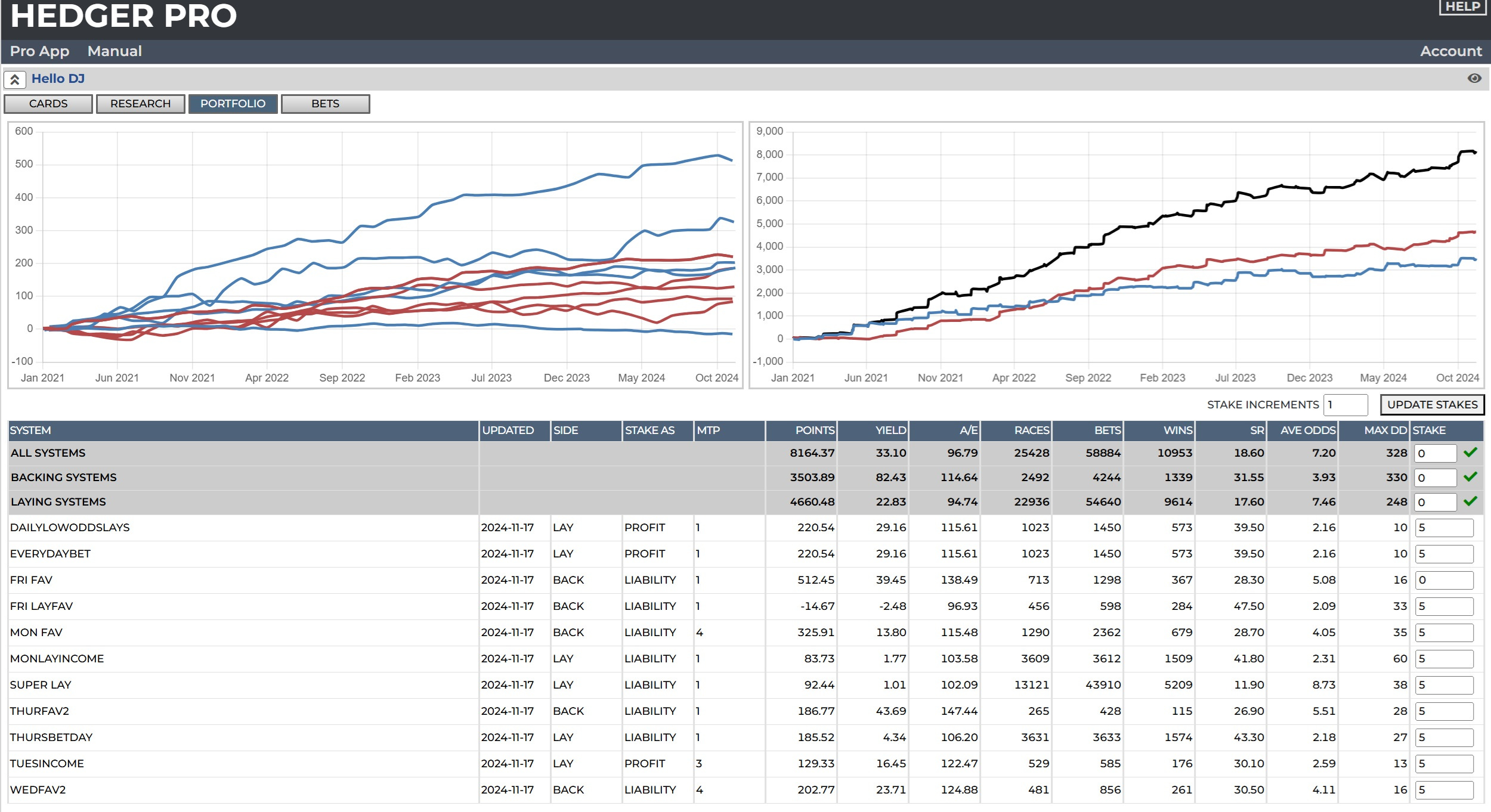Toggle the eye visibility icon
The height and width of the screenshot is (812, 1491).
click(x=1474, y=79)
